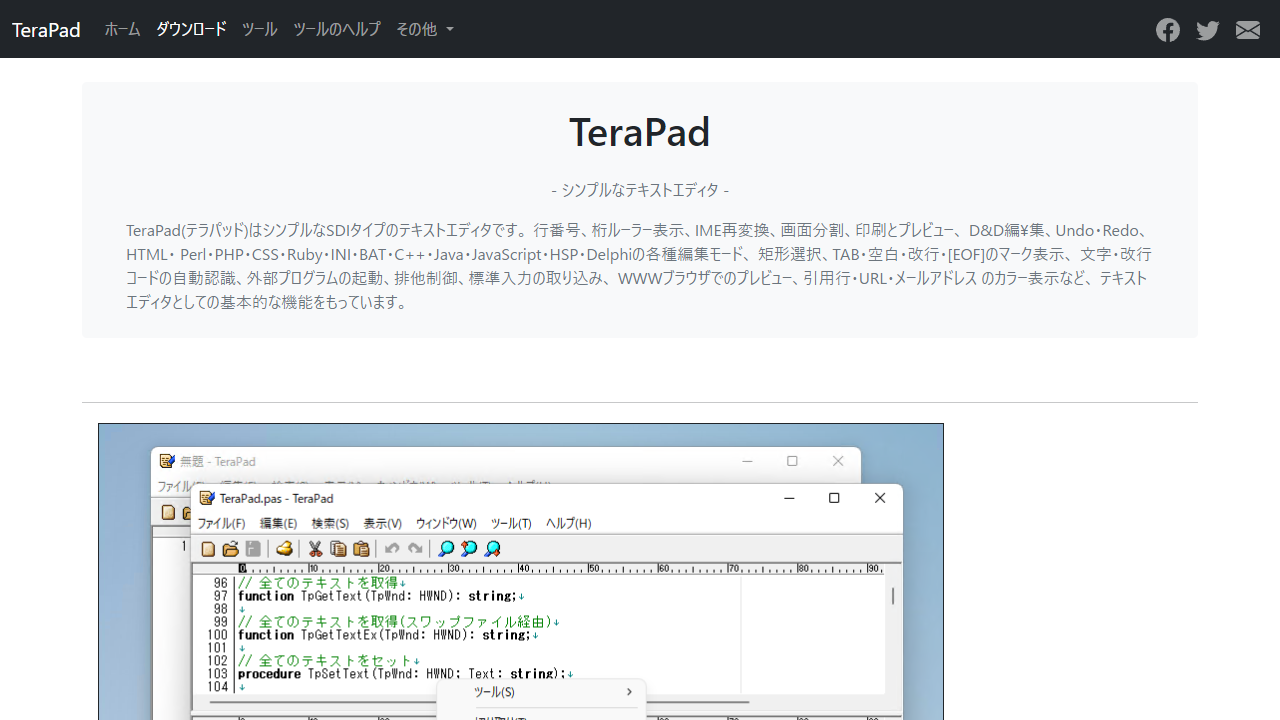Click the envelope mail icon in navbar
Screen dimensions: 1280x720
pos(1248,30)
